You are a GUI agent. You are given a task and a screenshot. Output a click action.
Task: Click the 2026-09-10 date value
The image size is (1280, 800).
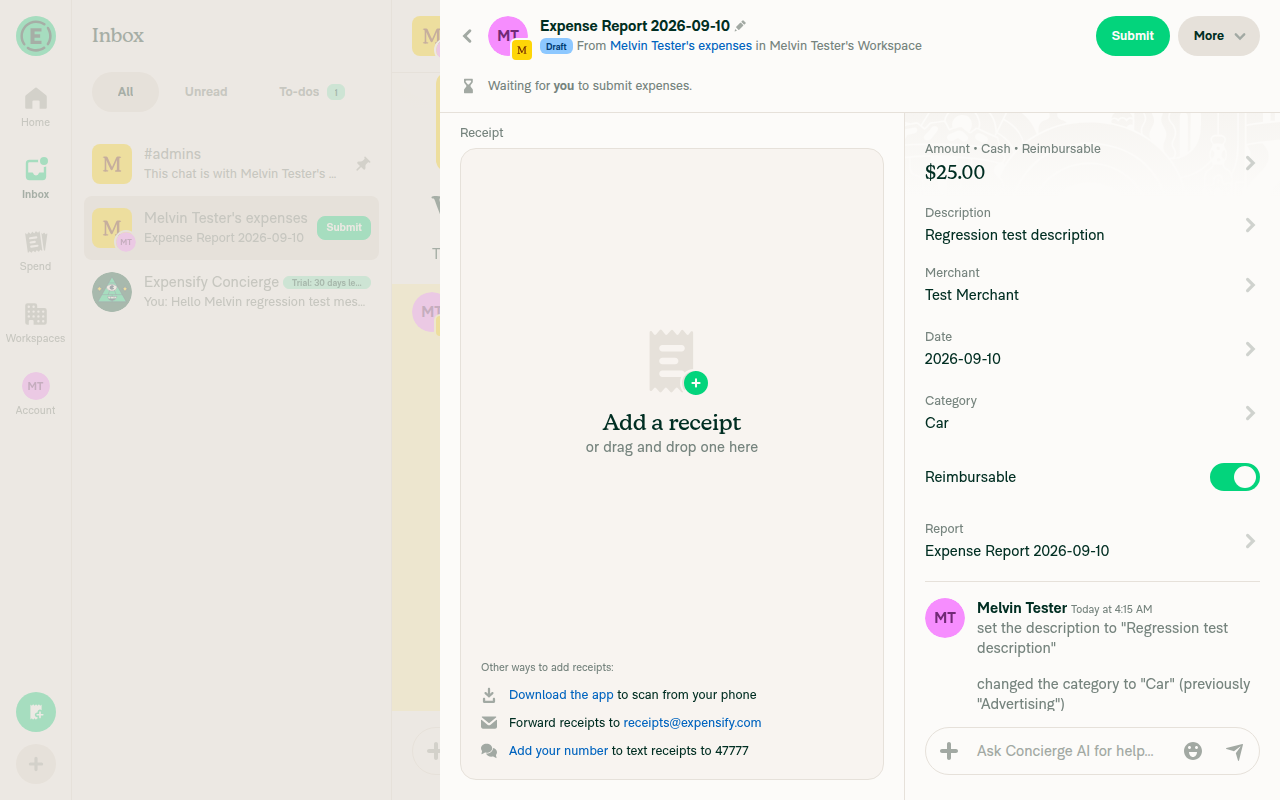click(x=963, y=359)
